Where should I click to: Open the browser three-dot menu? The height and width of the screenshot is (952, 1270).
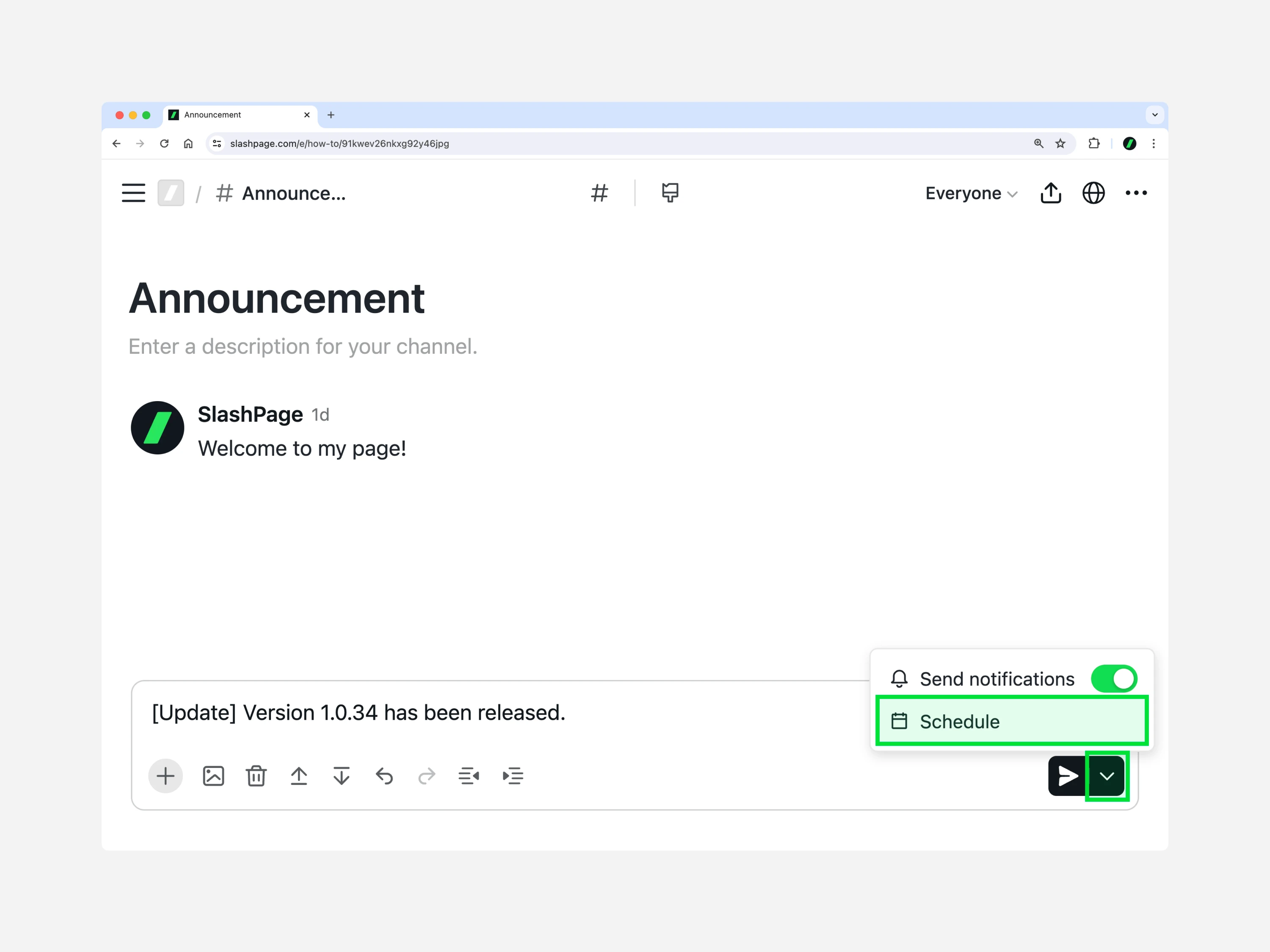pyautogui.click(x=1154, y=143)
